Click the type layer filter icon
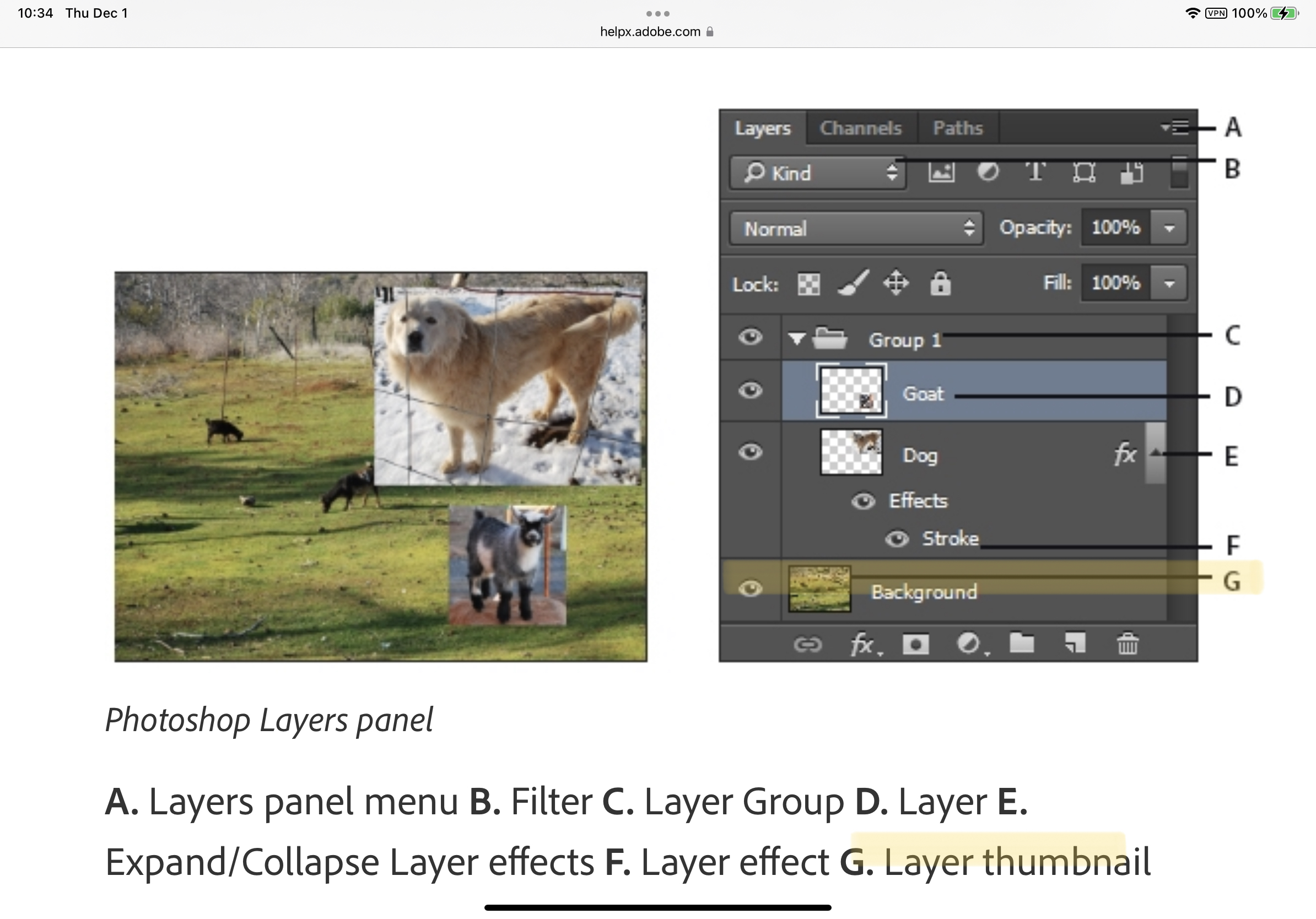1316x919 pixels. [x=1035, y=172]
